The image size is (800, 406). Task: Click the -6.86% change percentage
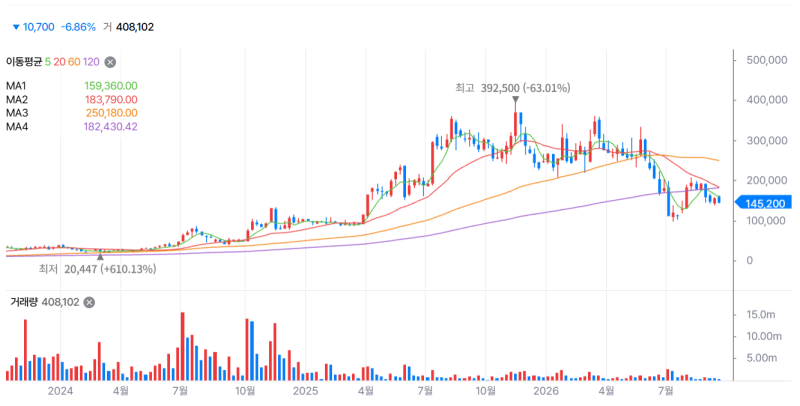[78, 27]
